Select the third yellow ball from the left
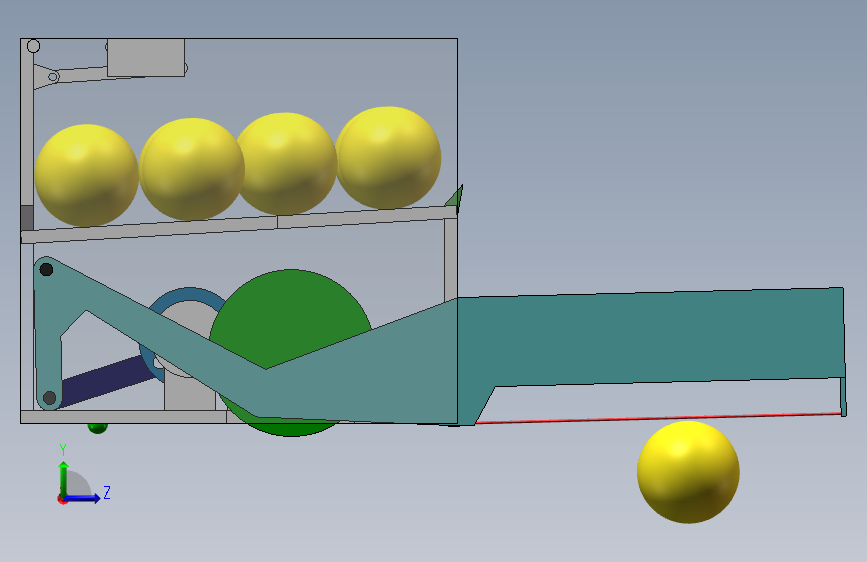867x562 pixels. [x=286, y=164]
